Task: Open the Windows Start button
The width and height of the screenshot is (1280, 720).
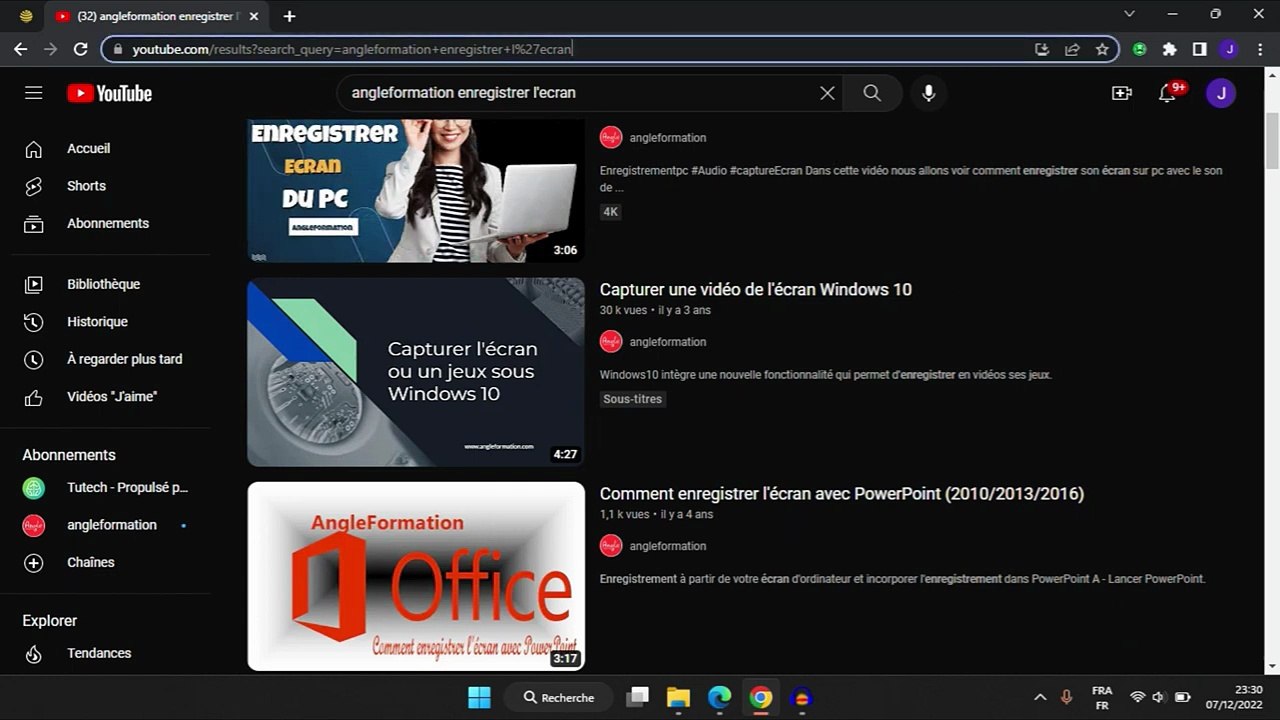Action: [x=479, y=697]
